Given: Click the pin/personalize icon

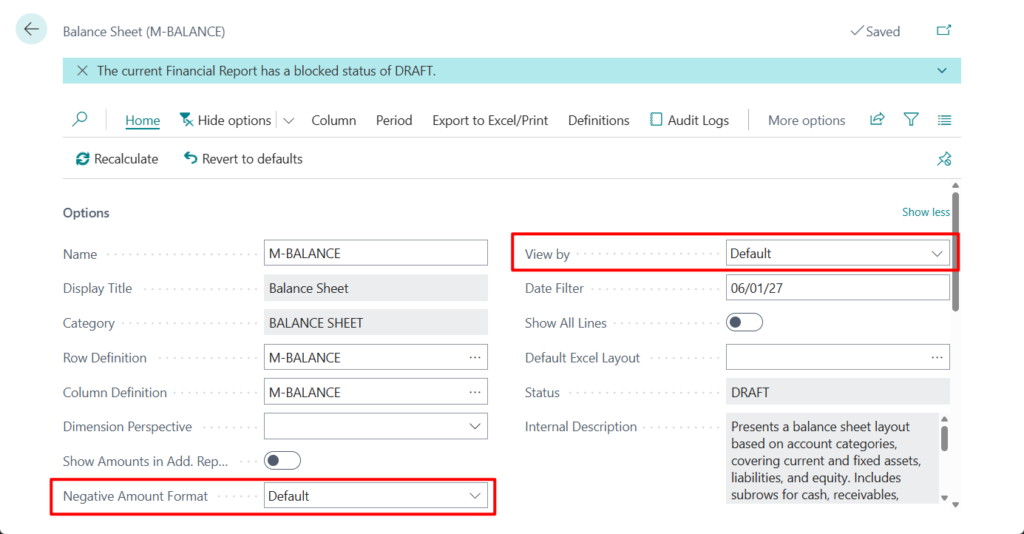Looking at the screenshot, I should click(943, 159).
